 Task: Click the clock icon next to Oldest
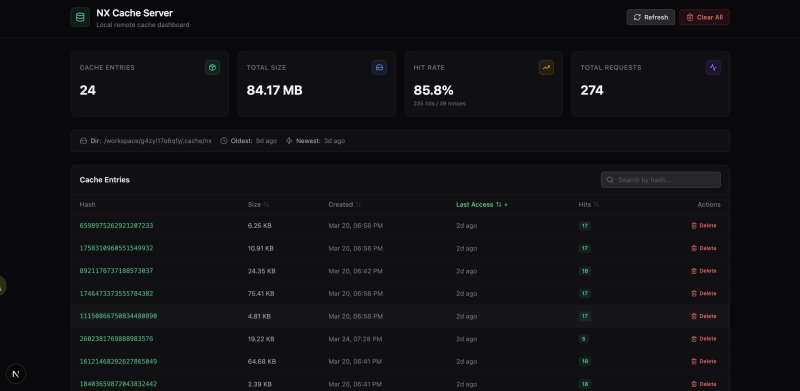[223, 140]
